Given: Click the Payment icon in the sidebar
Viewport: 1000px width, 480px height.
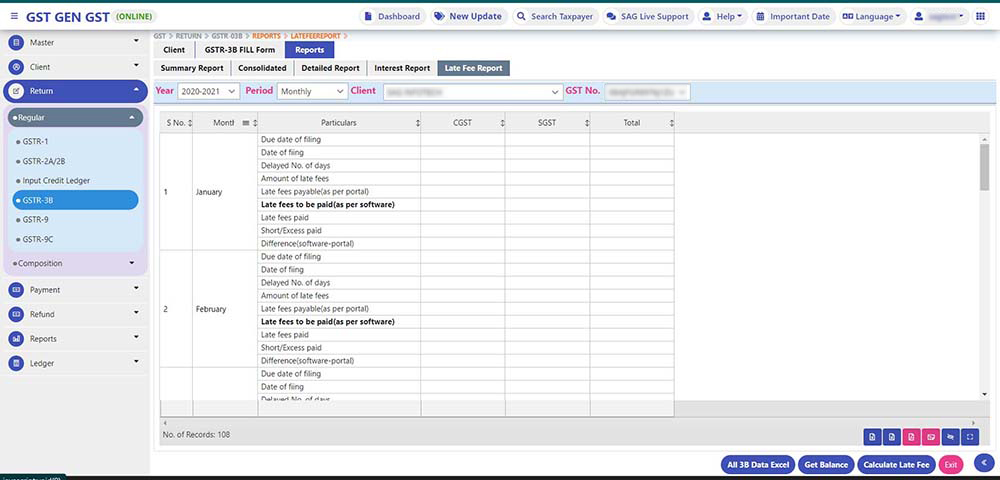Looking at the screenshot, I should click(x=16, y=290).
